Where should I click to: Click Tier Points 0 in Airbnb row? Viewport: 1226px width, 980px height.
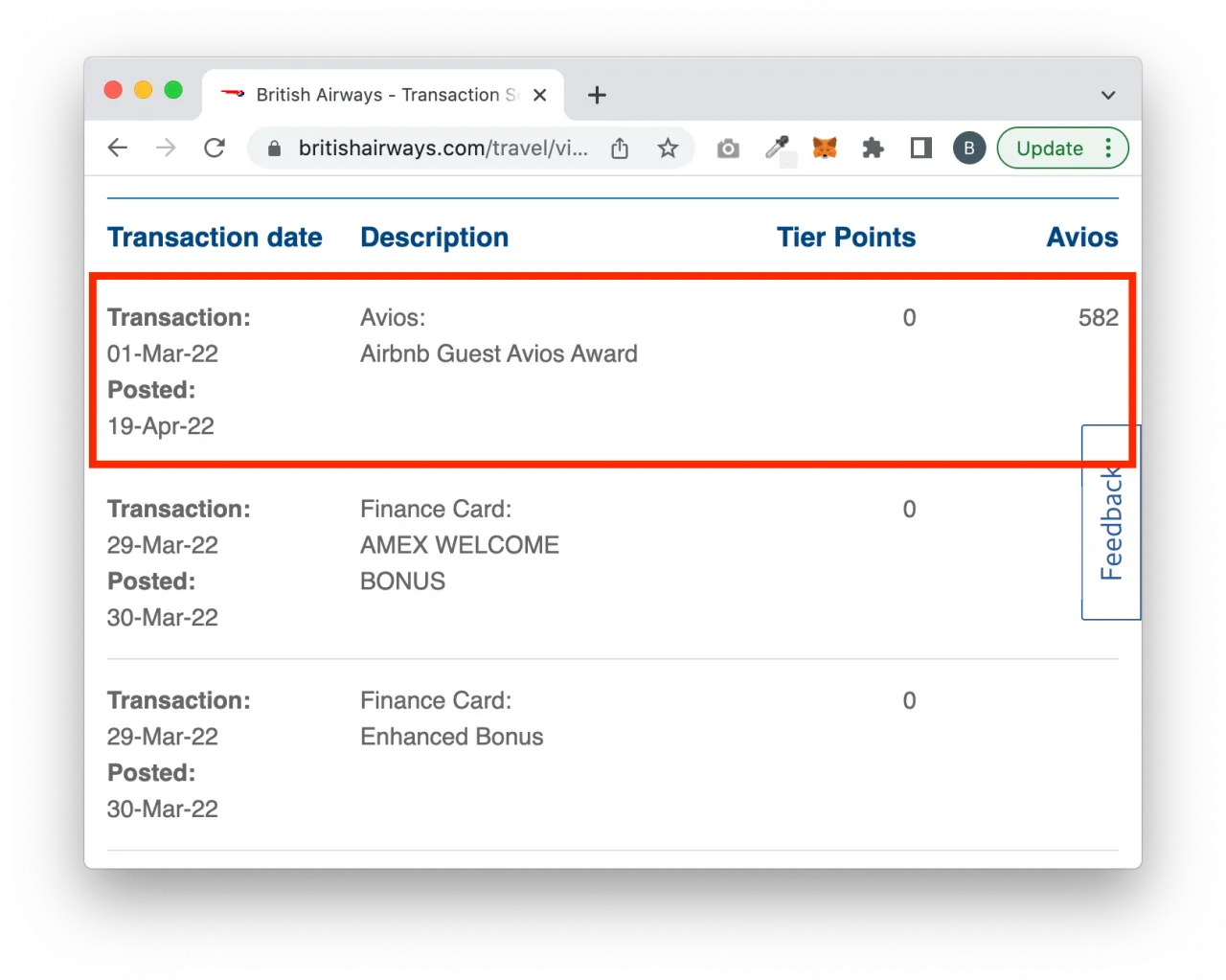(910, 317)
